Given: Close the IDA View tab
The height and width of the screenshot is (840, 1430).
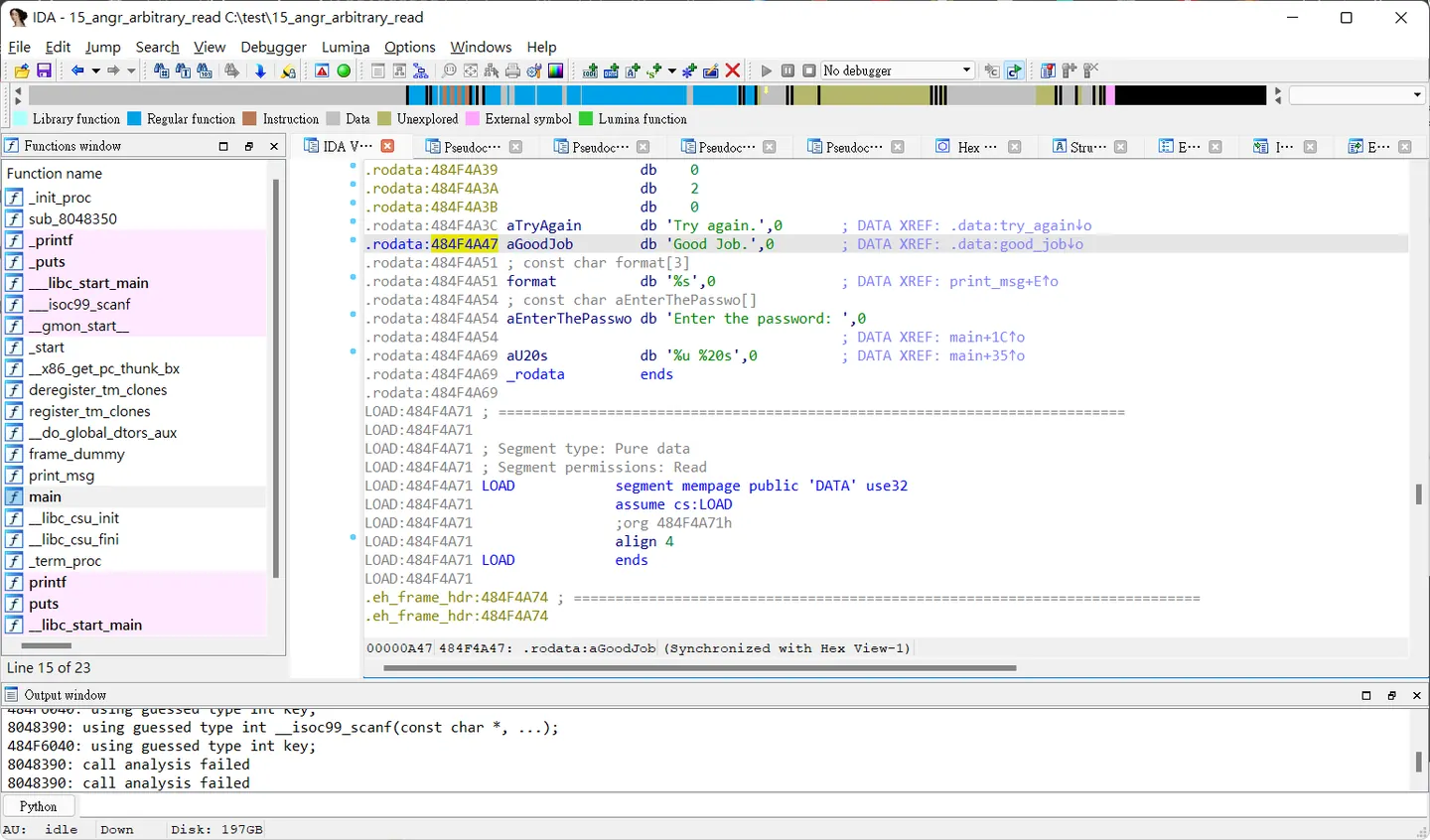Looking at the screenshot, I should click(387, 146).
